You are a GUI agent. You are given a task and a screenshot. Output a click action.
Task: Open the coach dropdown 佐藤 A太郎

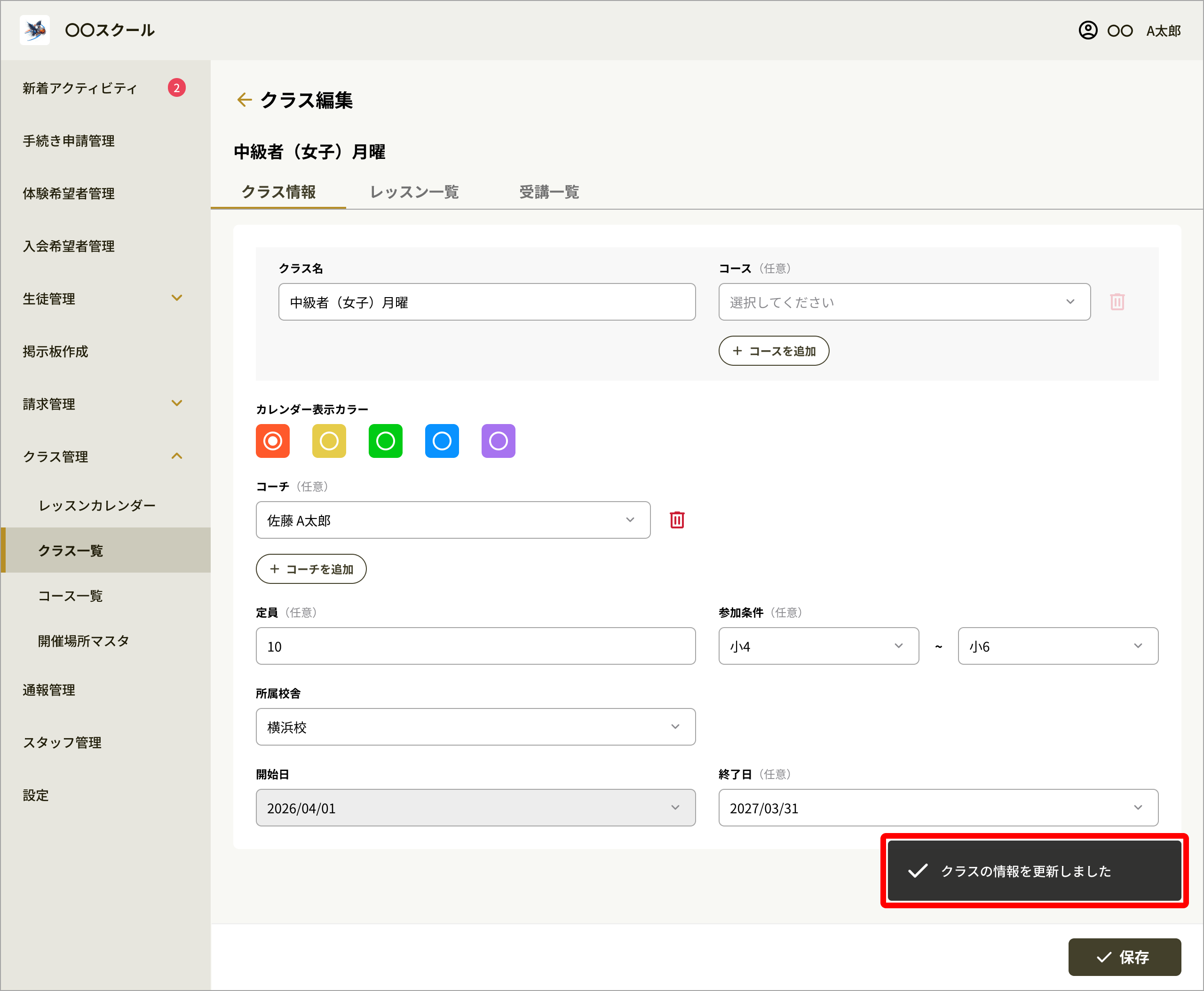[x=453, y=520]
